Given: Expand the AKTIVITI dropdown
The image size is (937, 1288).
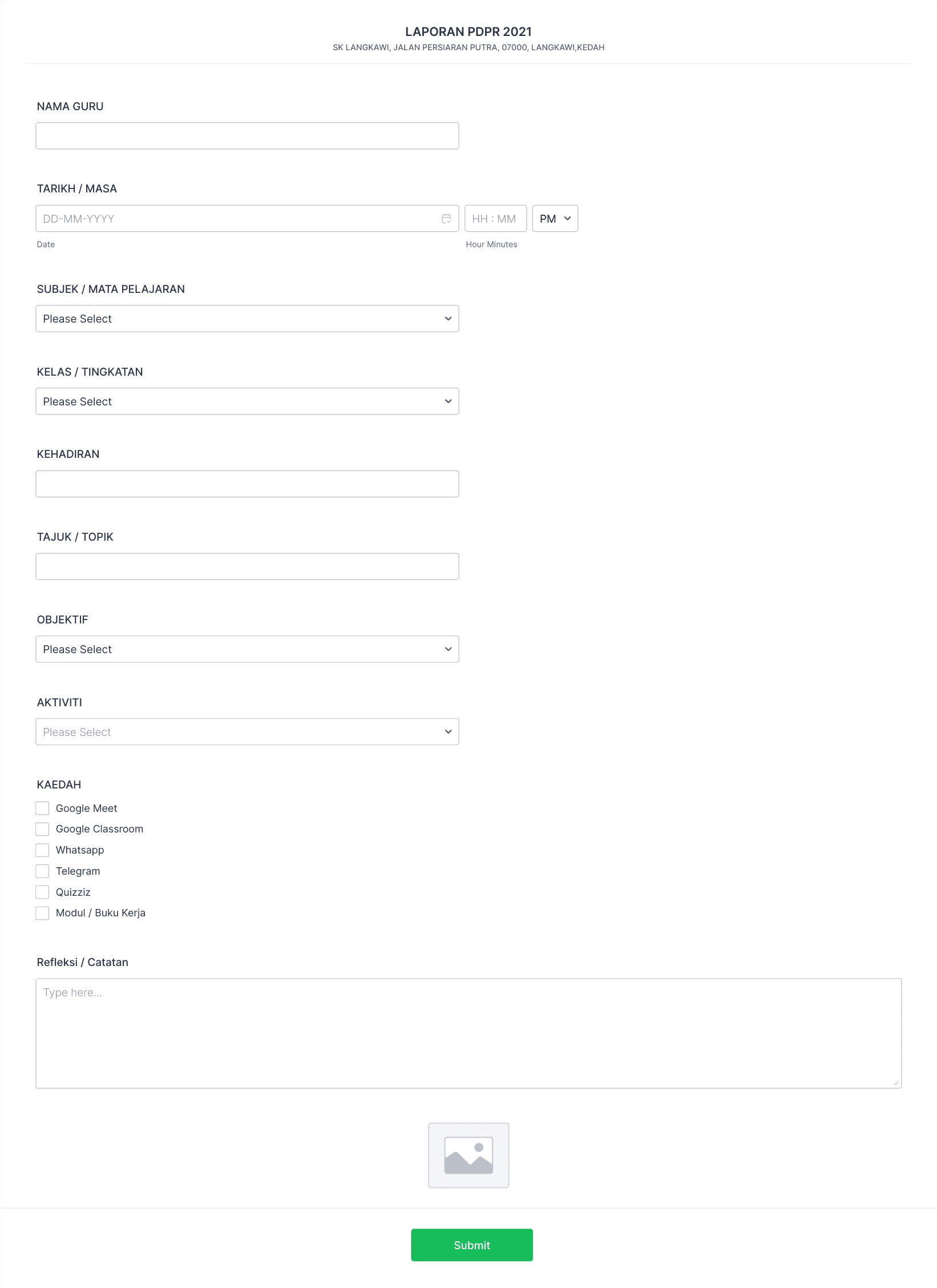Looking at the screenshot, I should click(x=247, y=732).
